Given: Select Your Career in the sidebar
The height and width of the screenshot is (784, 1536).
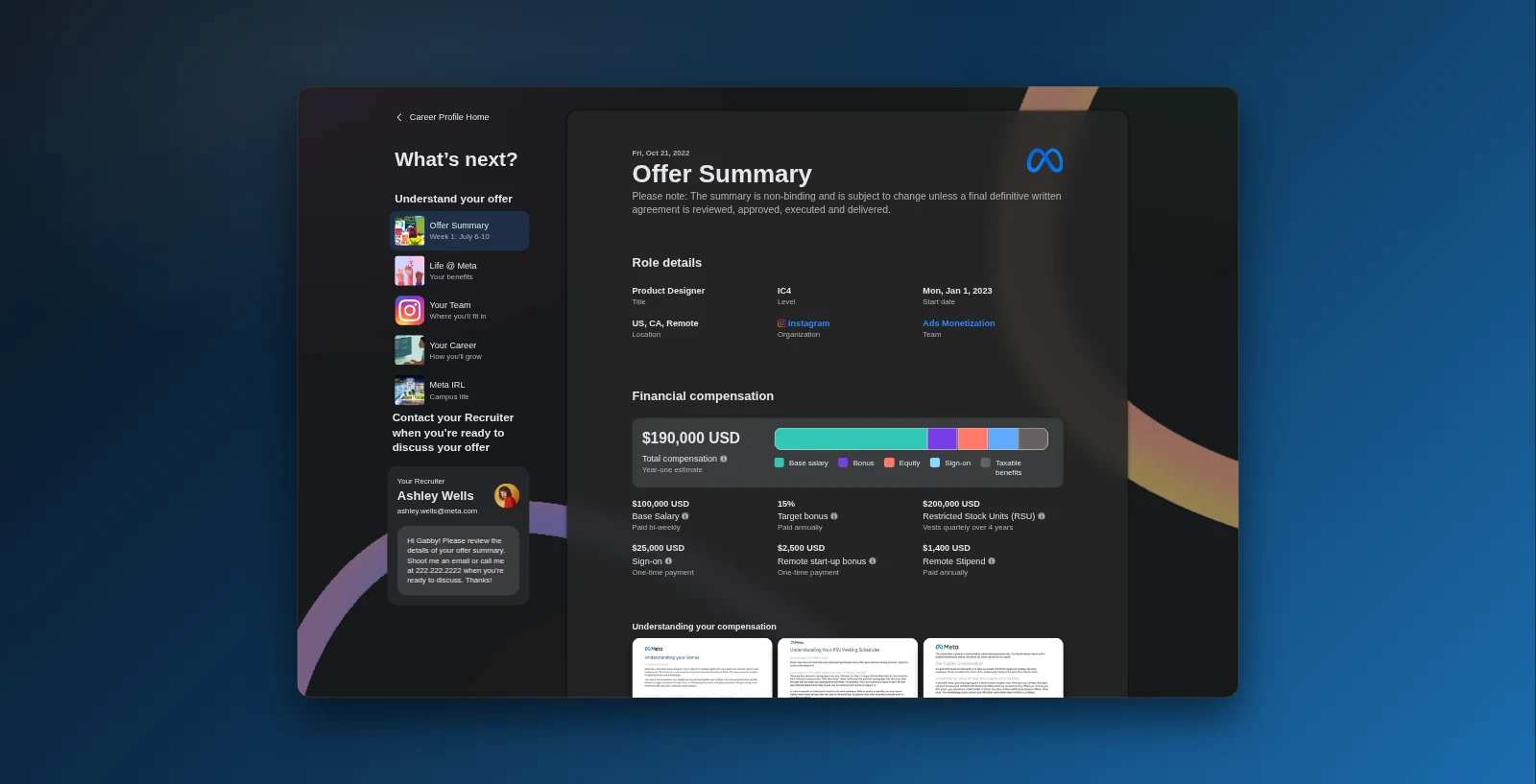Looking at the screenshot, I should (x=460, y=350).
